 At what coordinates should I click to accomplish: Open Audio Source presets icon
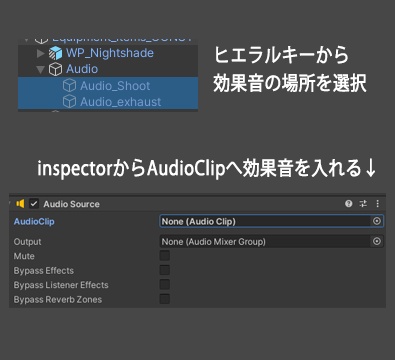click(x=363, y=204)
